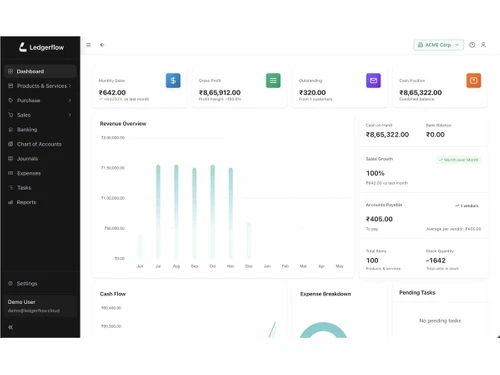Click the back arrow icon

click(102, 45)
